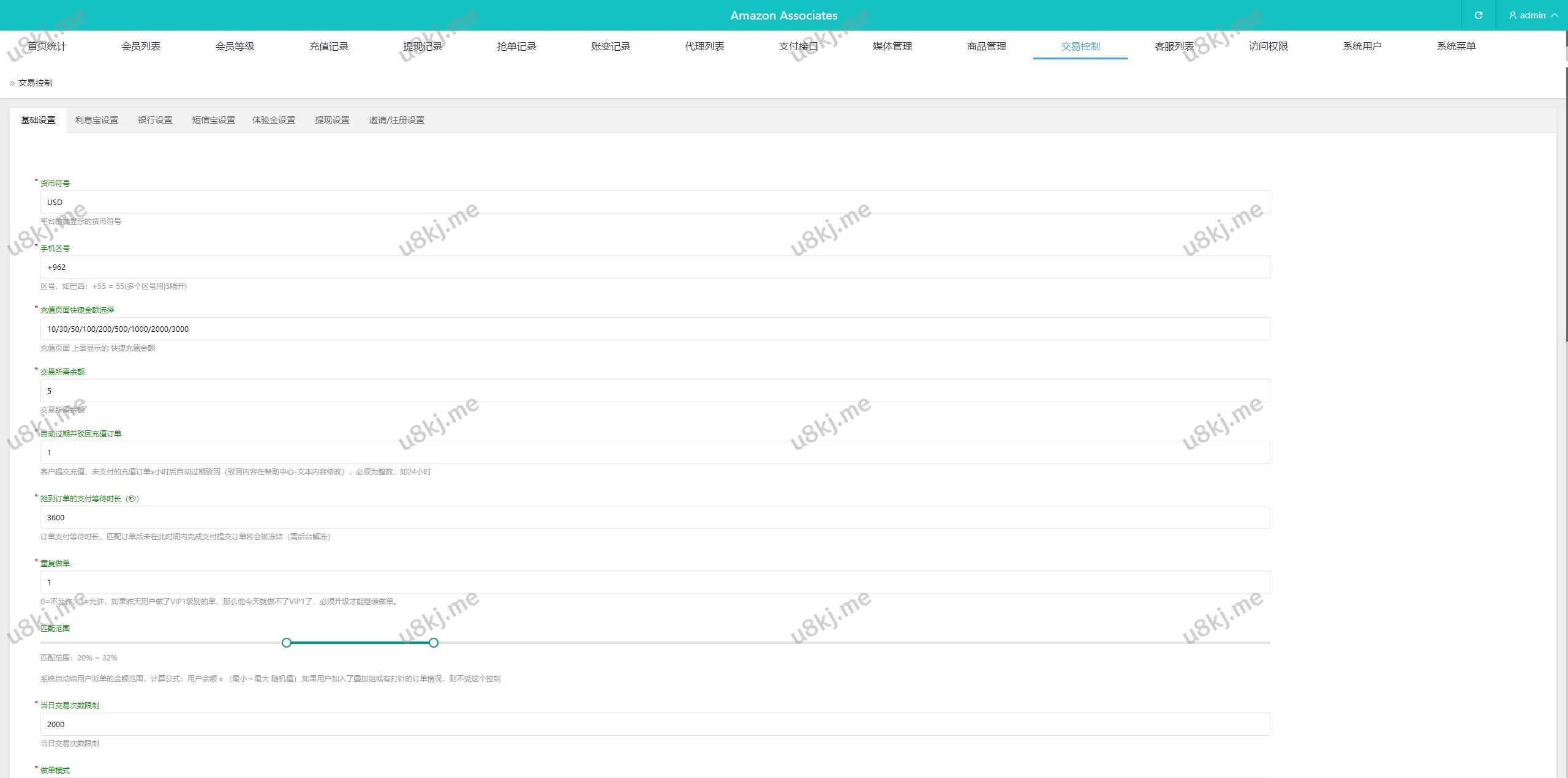Go to 充值记录 menu item
Image resolution: width=1568 pixels, height=778 pixels.
click(x=328, y=47)
